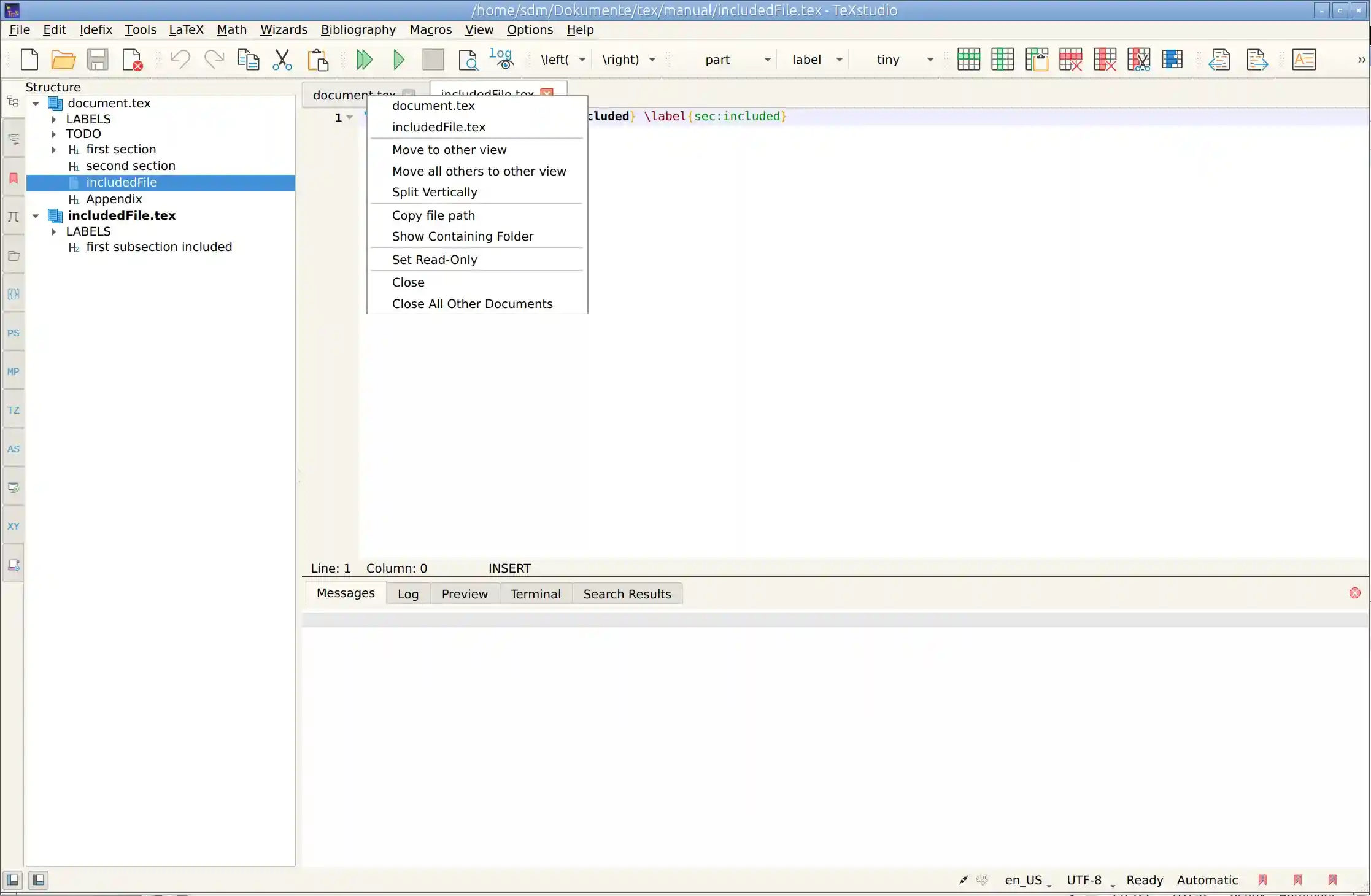The image size is (1371, 896).
Task: Select the PS sidebar panel
Action: 13,333
